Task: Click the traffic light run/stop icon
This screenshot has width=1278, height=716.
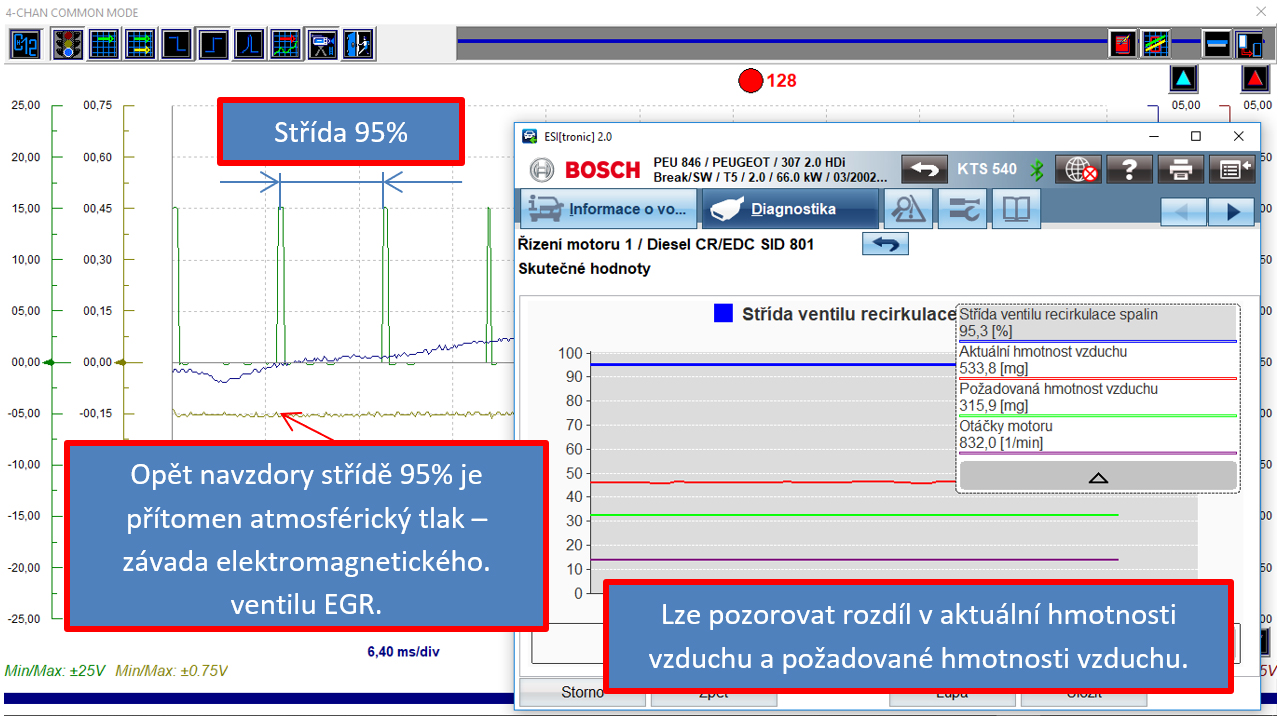Action: coord(68,44)
